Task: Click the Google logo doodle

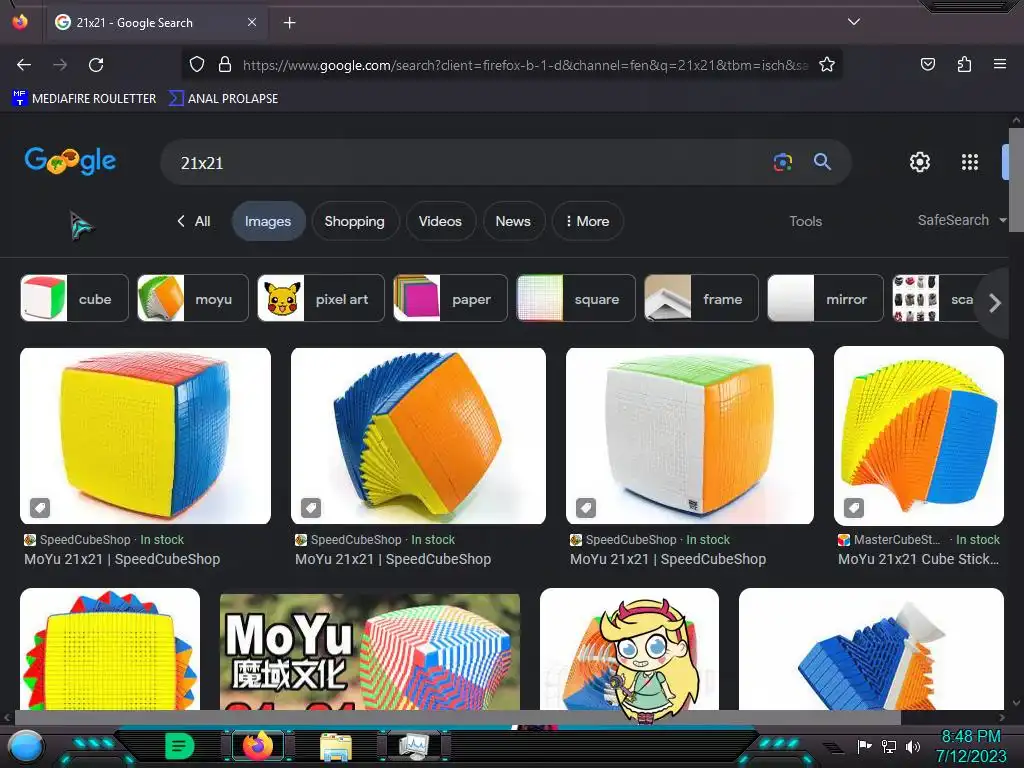Action: (x=71, y=161)
